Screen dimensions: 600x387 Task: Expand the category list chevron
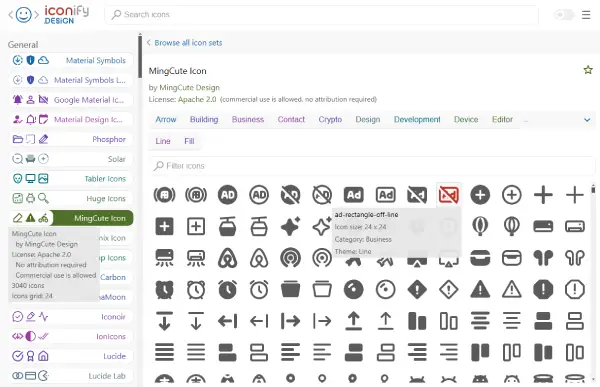(587, 120)
